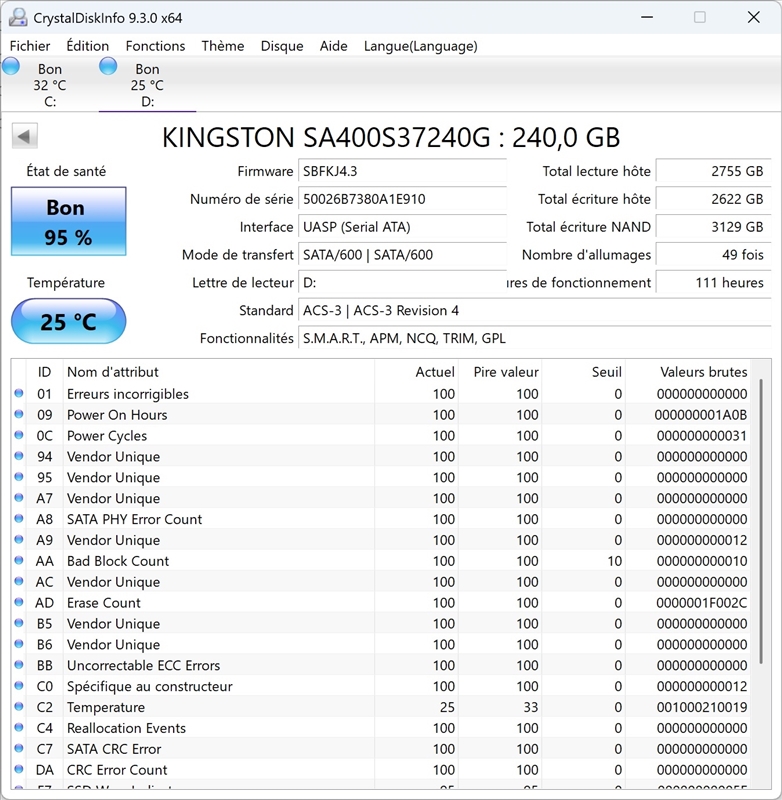Select attribute row B6 Vendor Unique
The height and width of the screenshot is (800, 782).
point(382,644)
